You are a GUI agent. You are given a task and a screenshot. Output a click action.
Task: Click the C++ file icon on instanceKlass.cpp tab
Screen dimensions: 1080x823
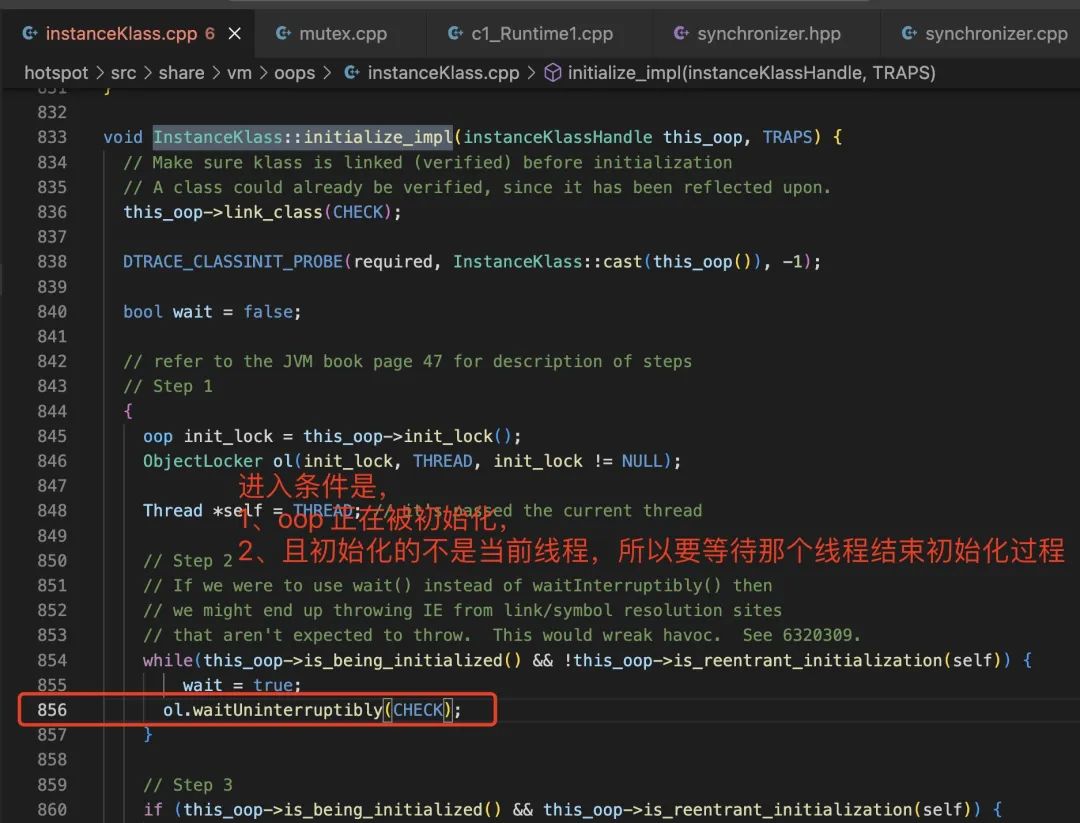[30, 33]
